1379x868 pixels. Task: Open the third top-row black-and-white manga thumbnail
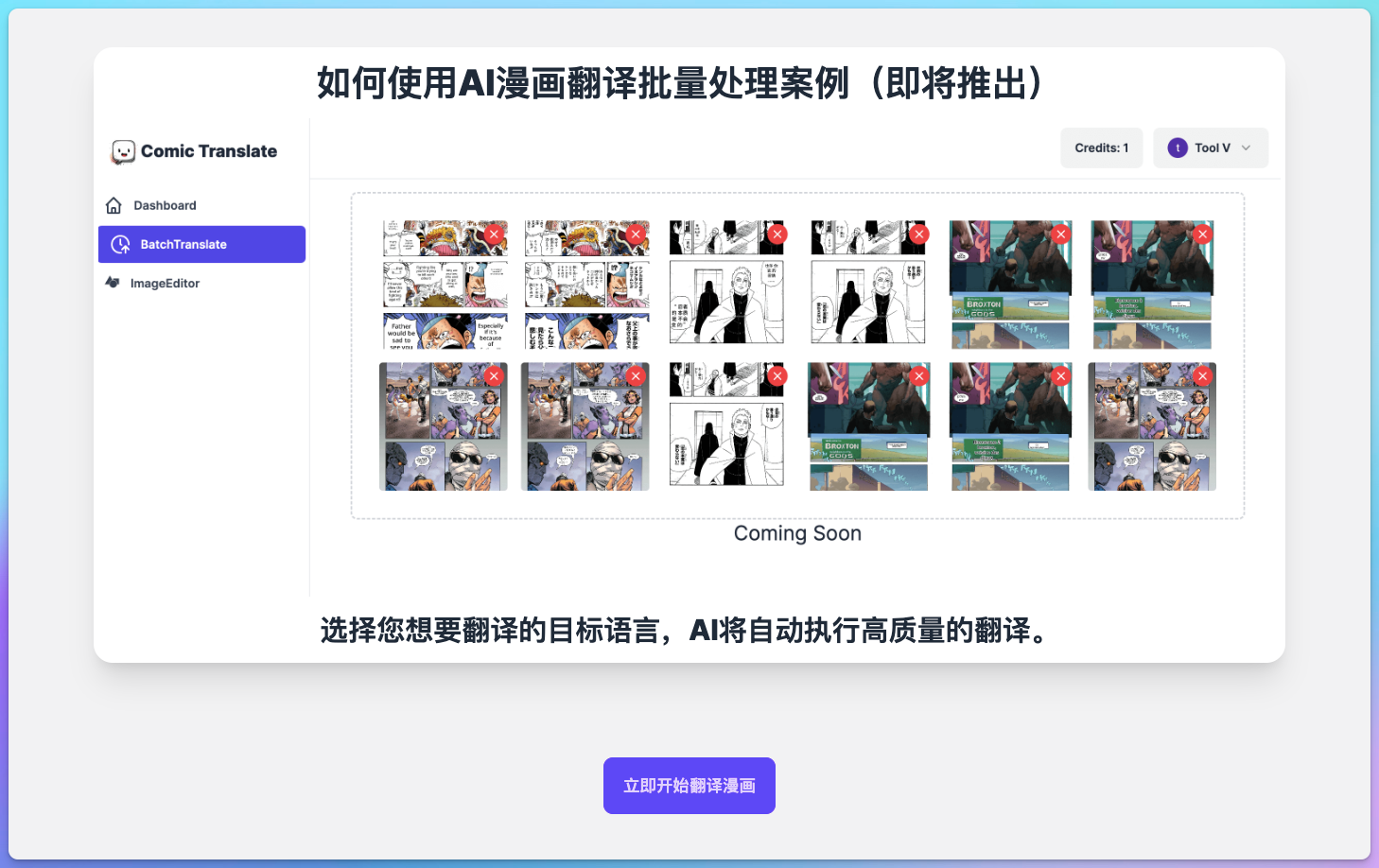(x=726, y=283)
